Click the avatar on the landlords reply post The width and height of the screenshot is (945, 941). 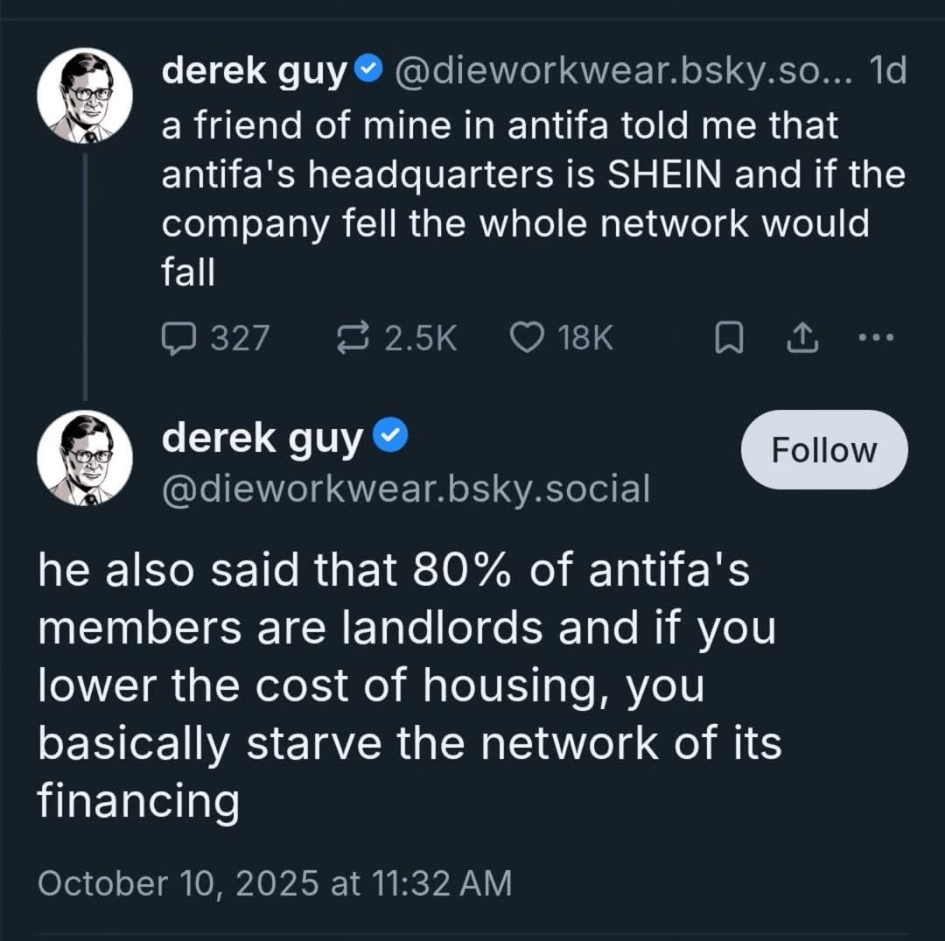point(84,459)
